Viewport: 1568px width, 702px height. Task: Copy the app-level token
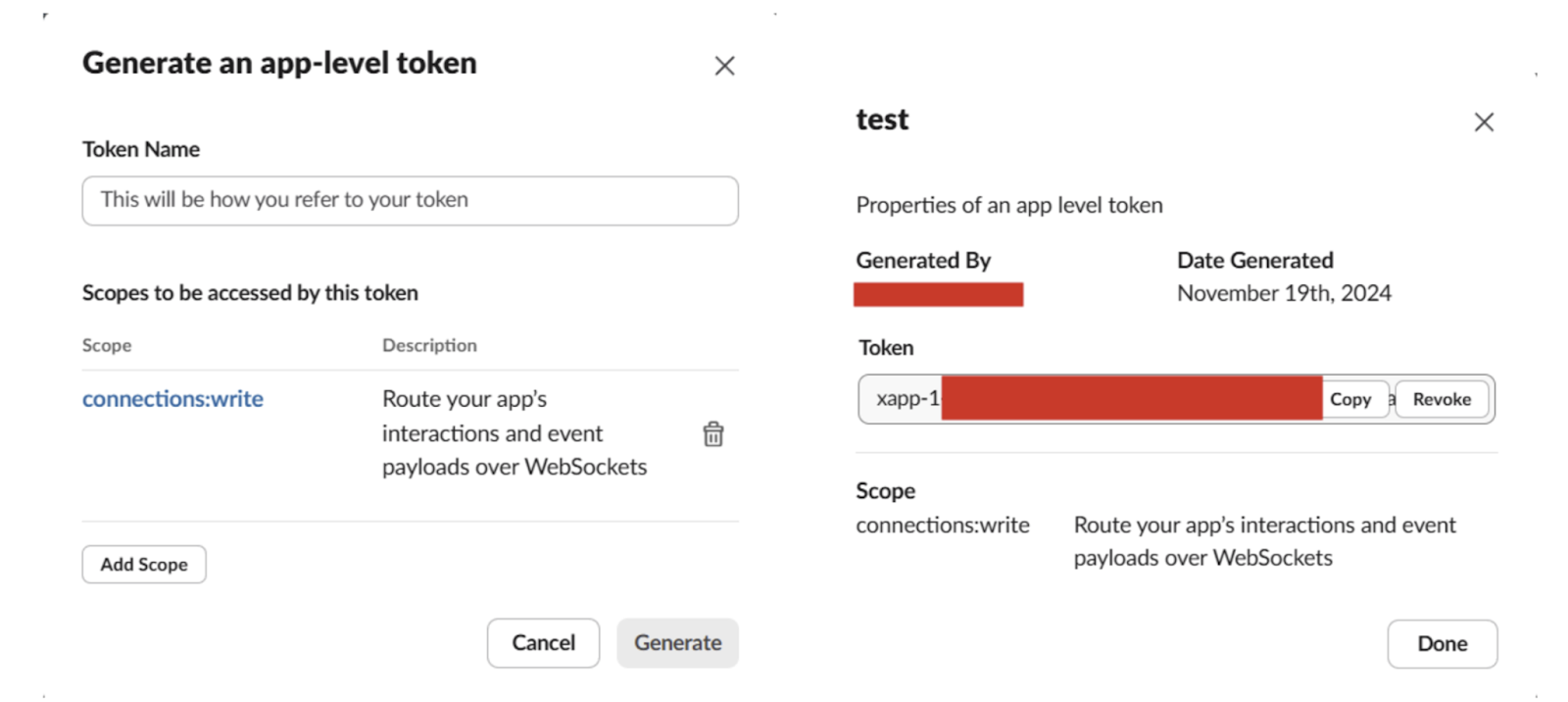1350,399
